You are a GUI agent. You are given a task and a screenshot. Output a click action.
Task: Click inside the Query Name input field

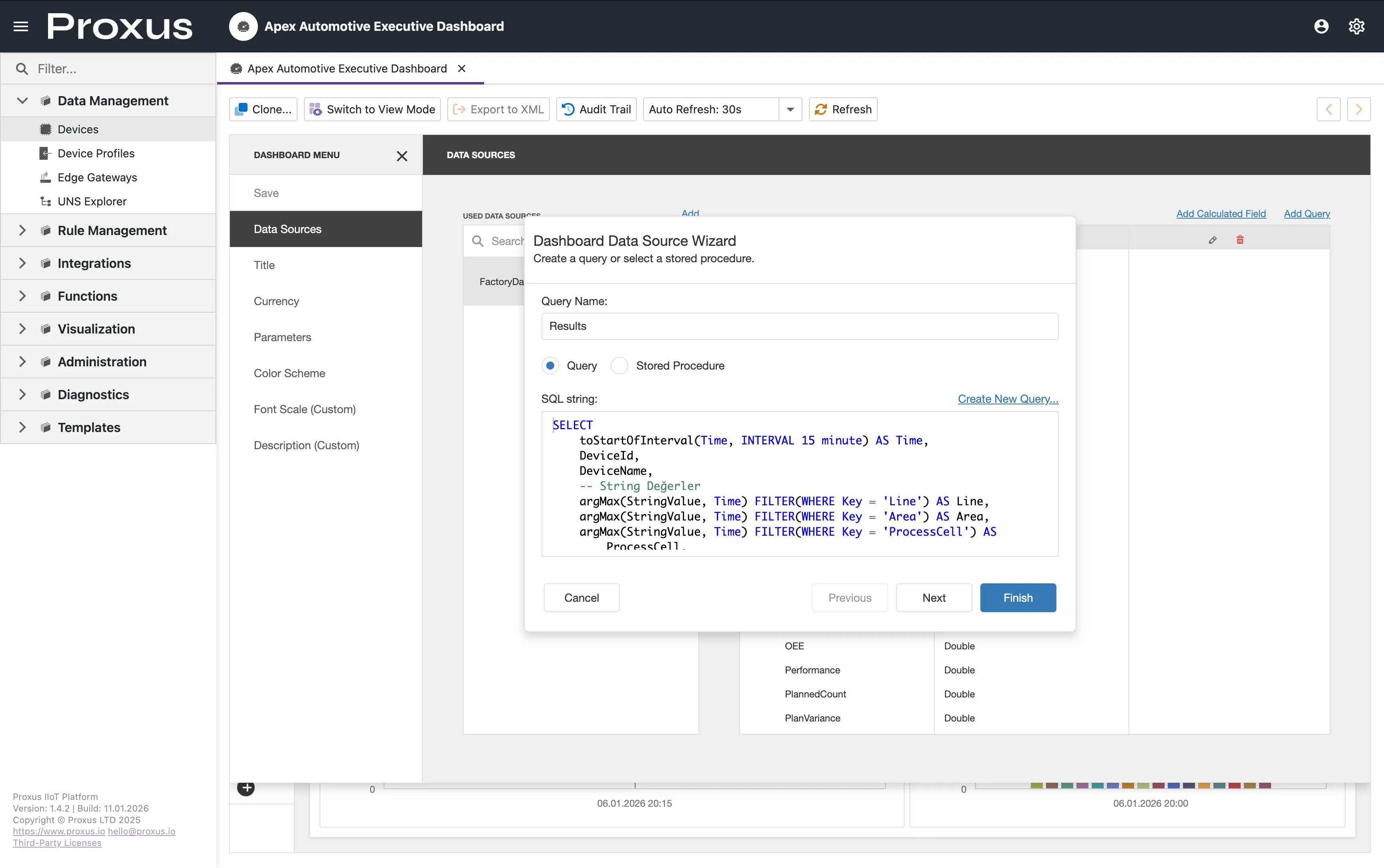tap(799, 326)
